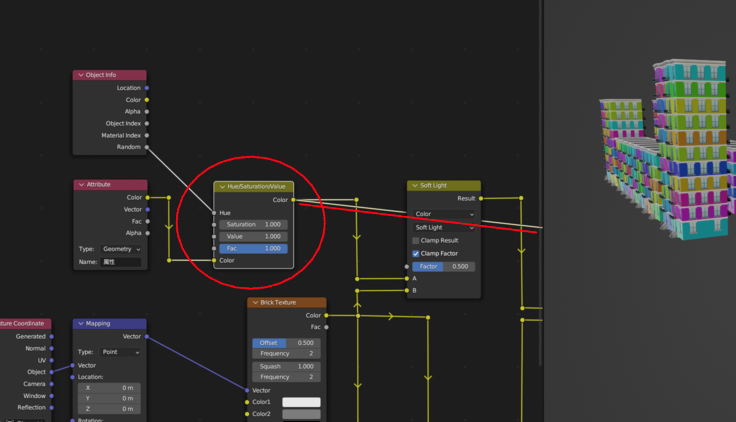This screenshot has height=422, width=736.
Task: Click the Texture Coordinate Reflection output socket
Action: 52,408
